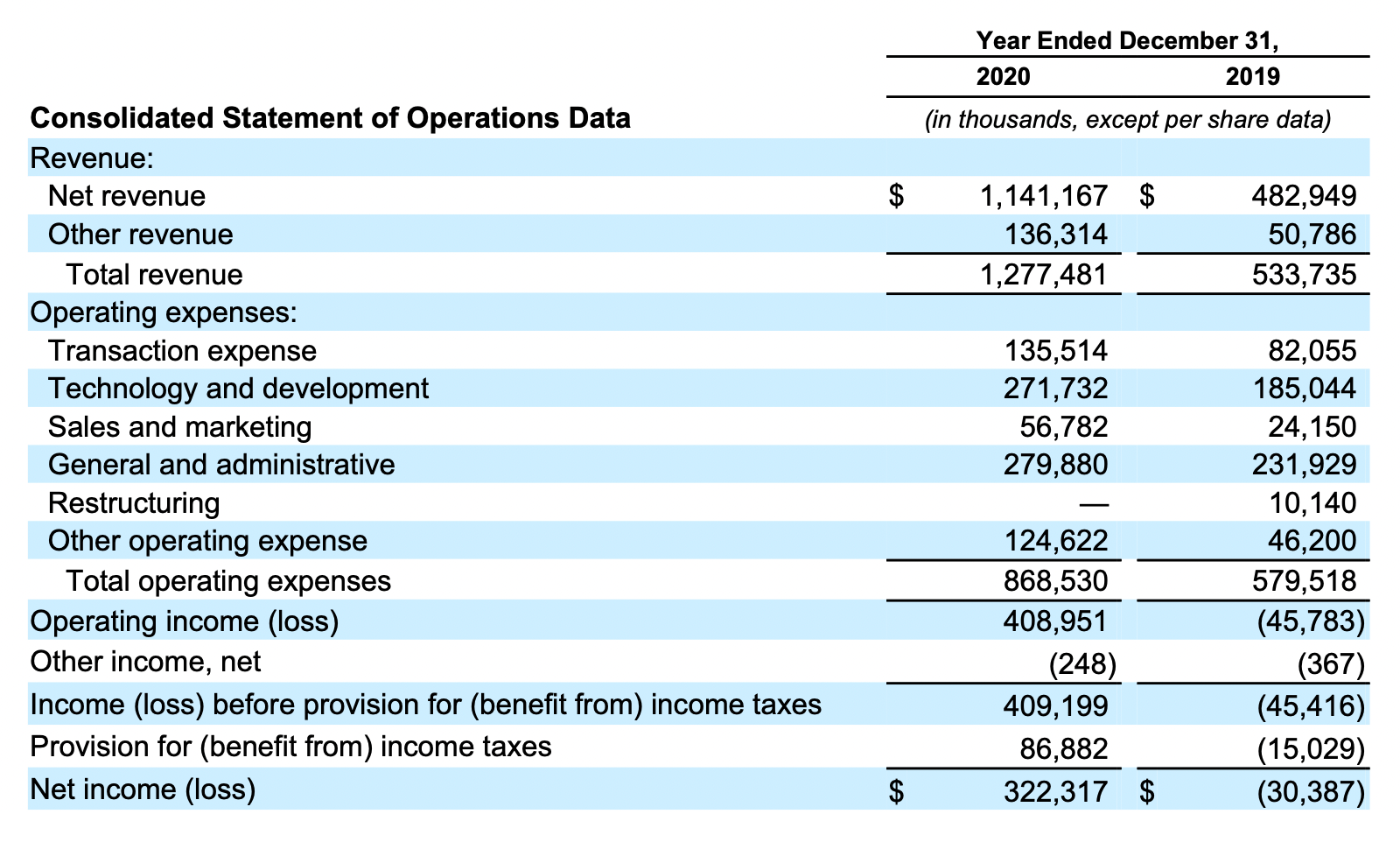Select 2020 total operating expenses 868,530
The width and height of the screenshot is (1400, 849).
coord(1055,581)
